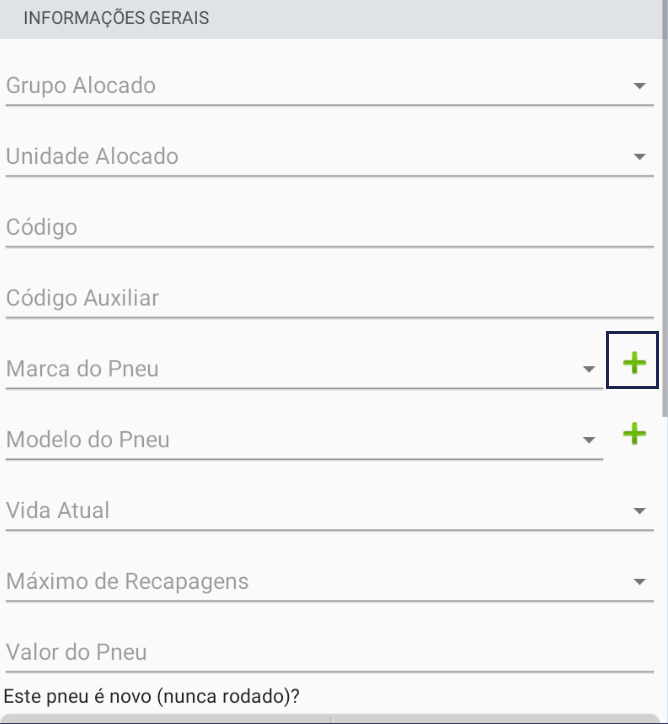Viewport: 668px width, 724px height.
Task: Expand the Unidade Alocado dropdown arrow
Action: [x=639, y=157]
